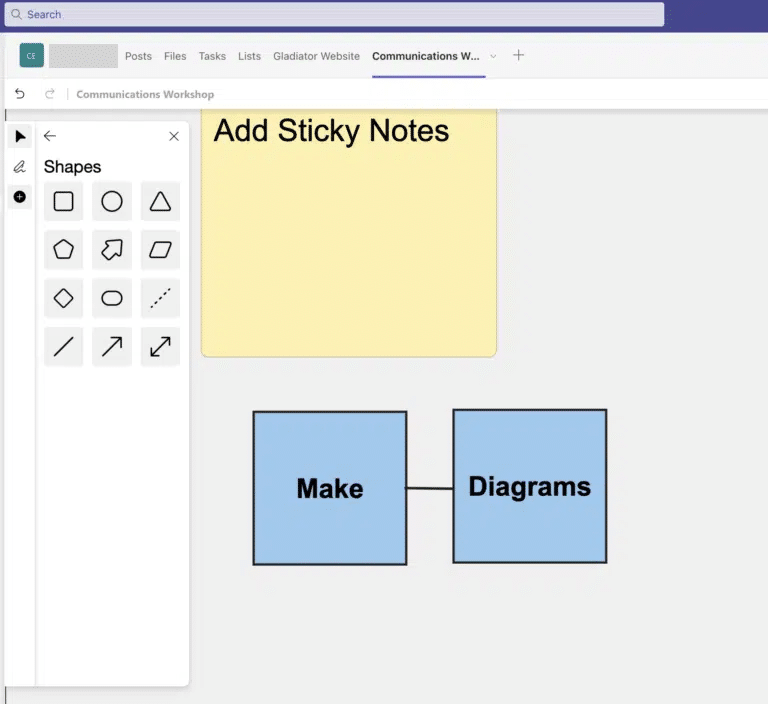Choose the rounded rectangle shape
The height and width of the screenshot is (704, 768).
click(x=112, y=298)
